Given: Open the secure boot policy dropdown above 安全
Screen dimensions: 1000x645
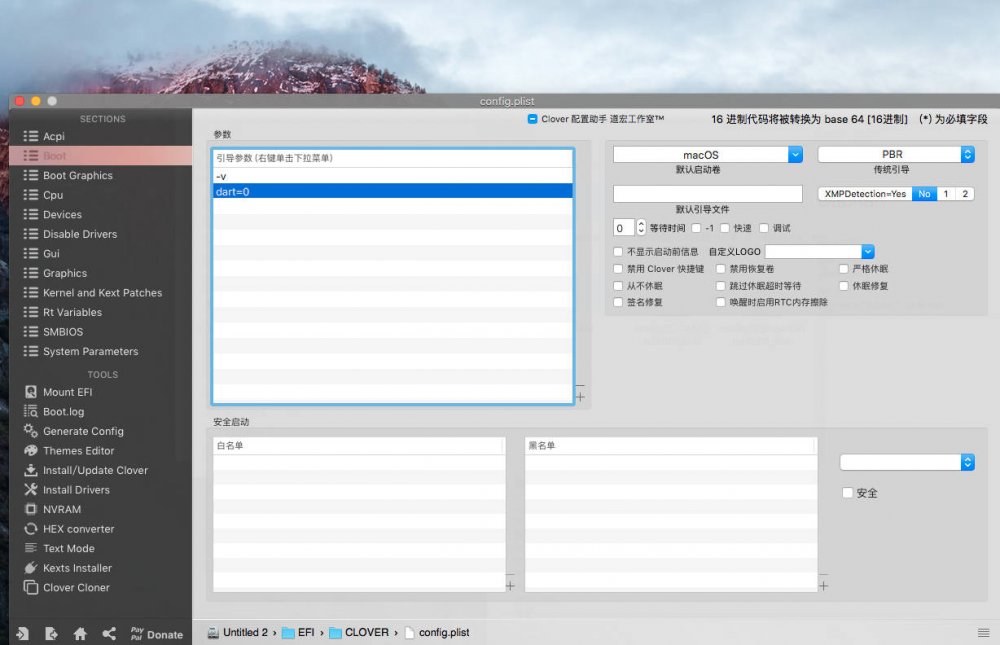Looking at the screenshot, I should (907, 462).
